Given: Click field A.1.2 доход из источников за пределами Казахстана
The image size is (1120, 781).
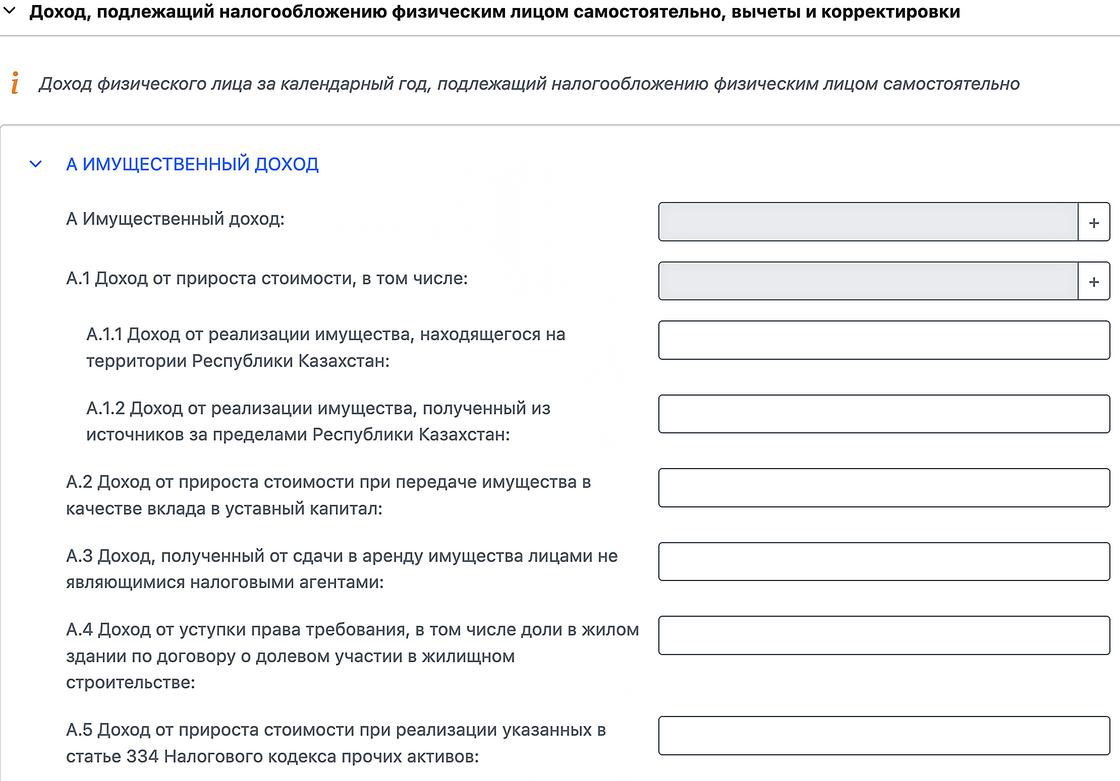Looking at the screenshot, I should click(x=884, y=413).
